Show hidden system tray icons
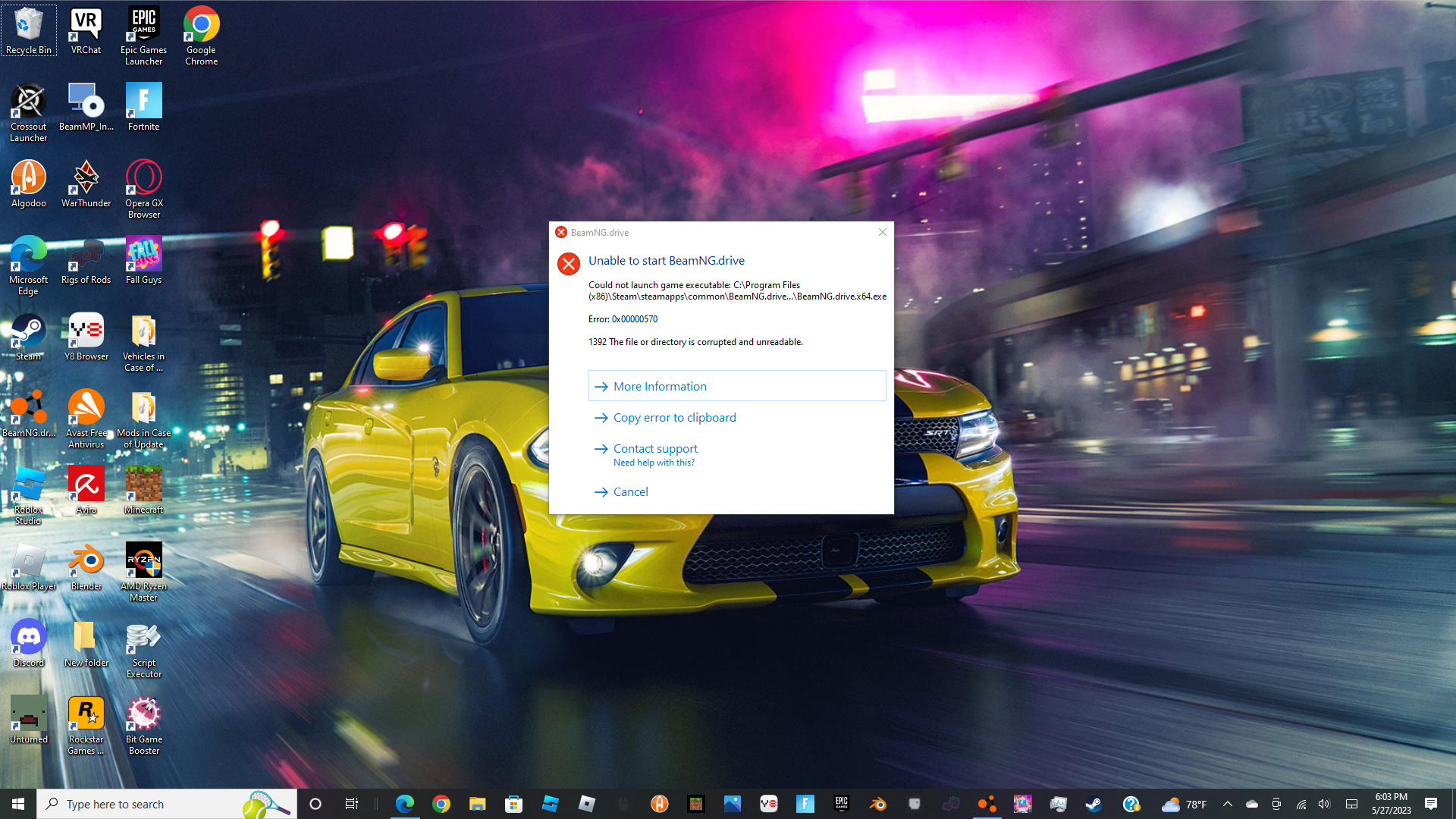This screenshot has width=1456, height=819. (1228, 804)
